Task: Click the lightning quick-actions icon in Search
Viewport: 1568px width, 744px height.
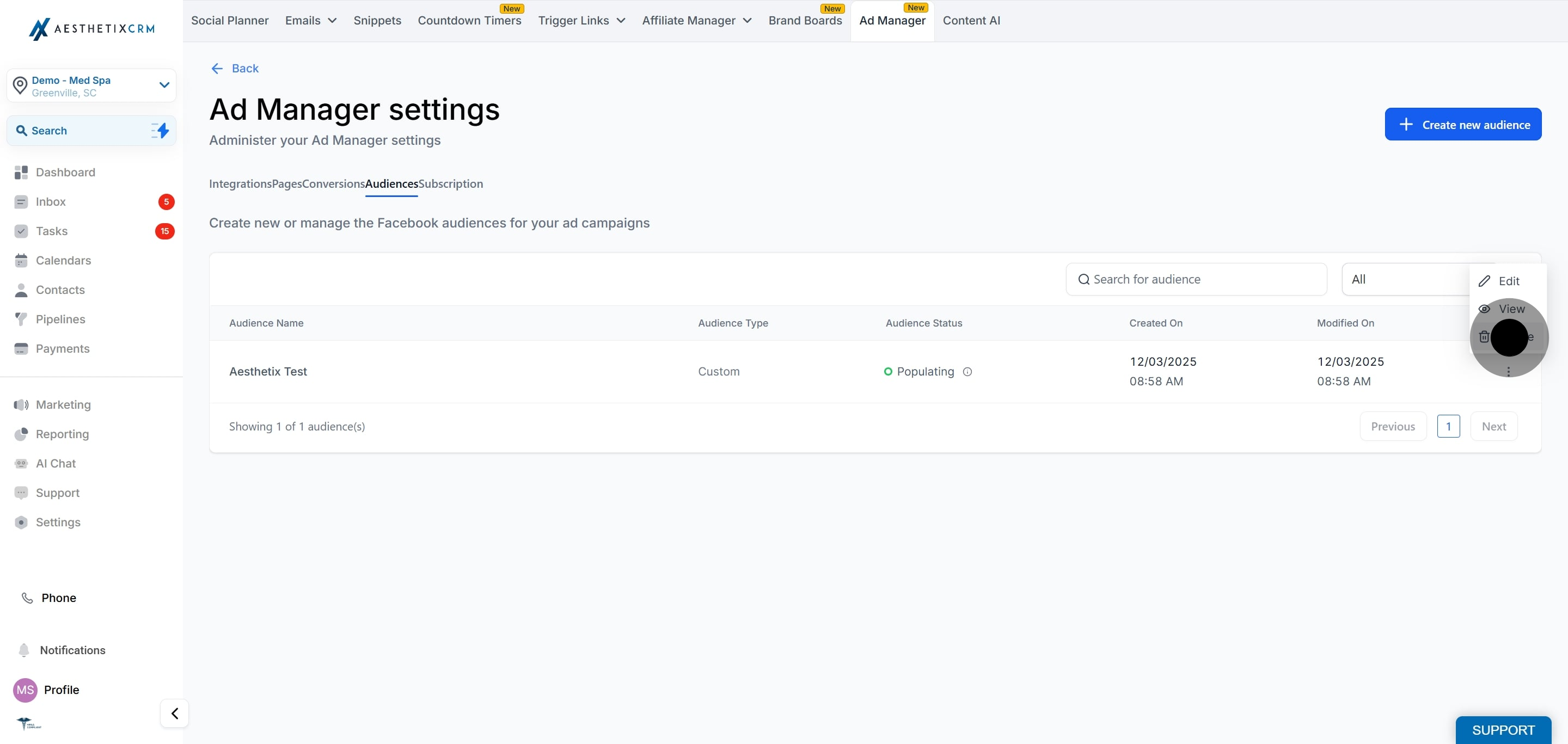Action: [160, 130]
